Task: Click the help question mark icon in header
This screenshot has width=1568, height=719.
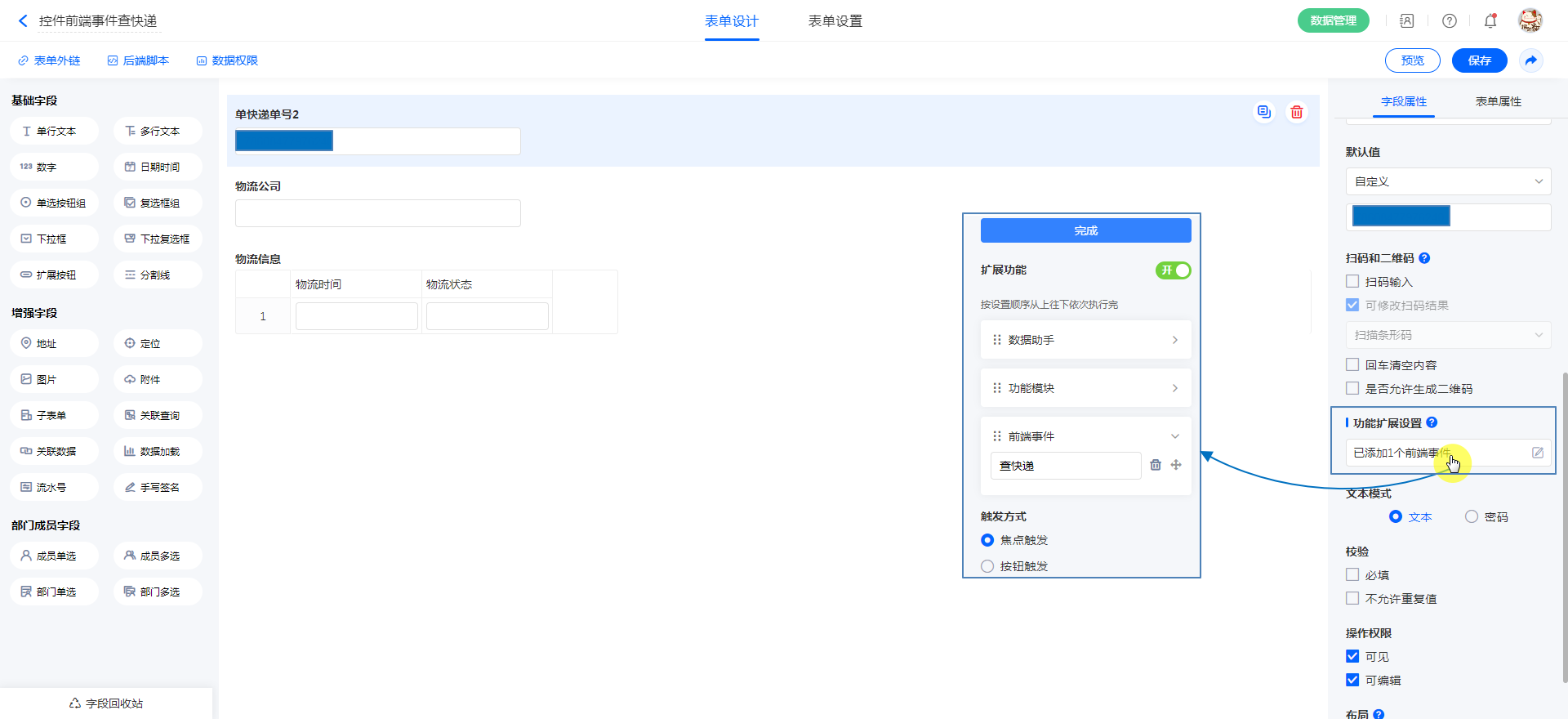Action: [x=1449, y=21]
